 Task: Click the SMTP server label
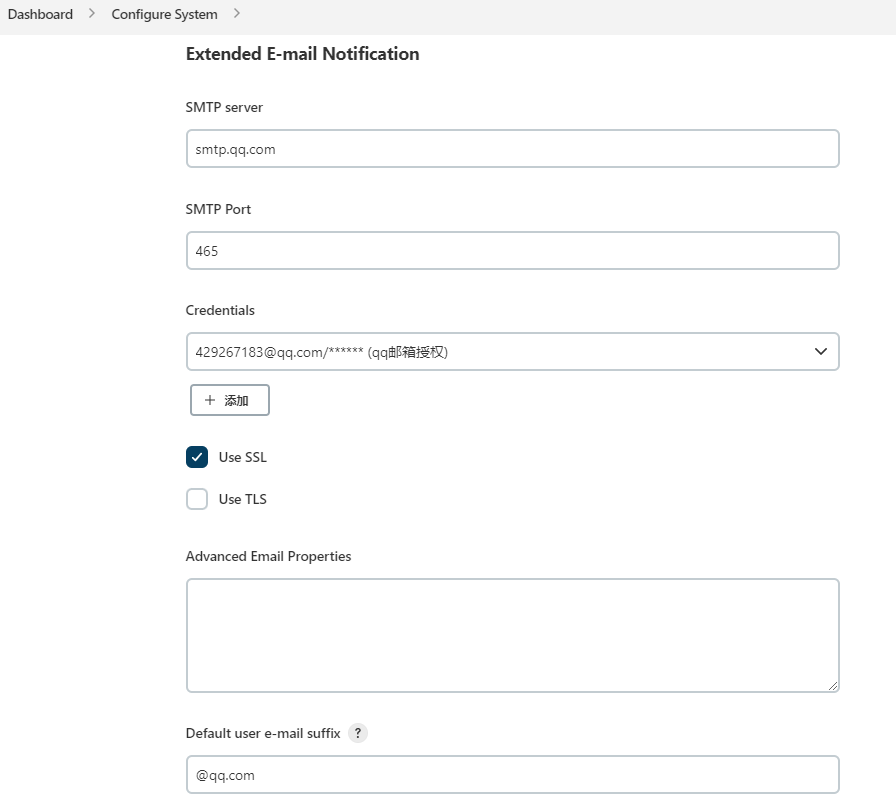[x=224, y=107]
